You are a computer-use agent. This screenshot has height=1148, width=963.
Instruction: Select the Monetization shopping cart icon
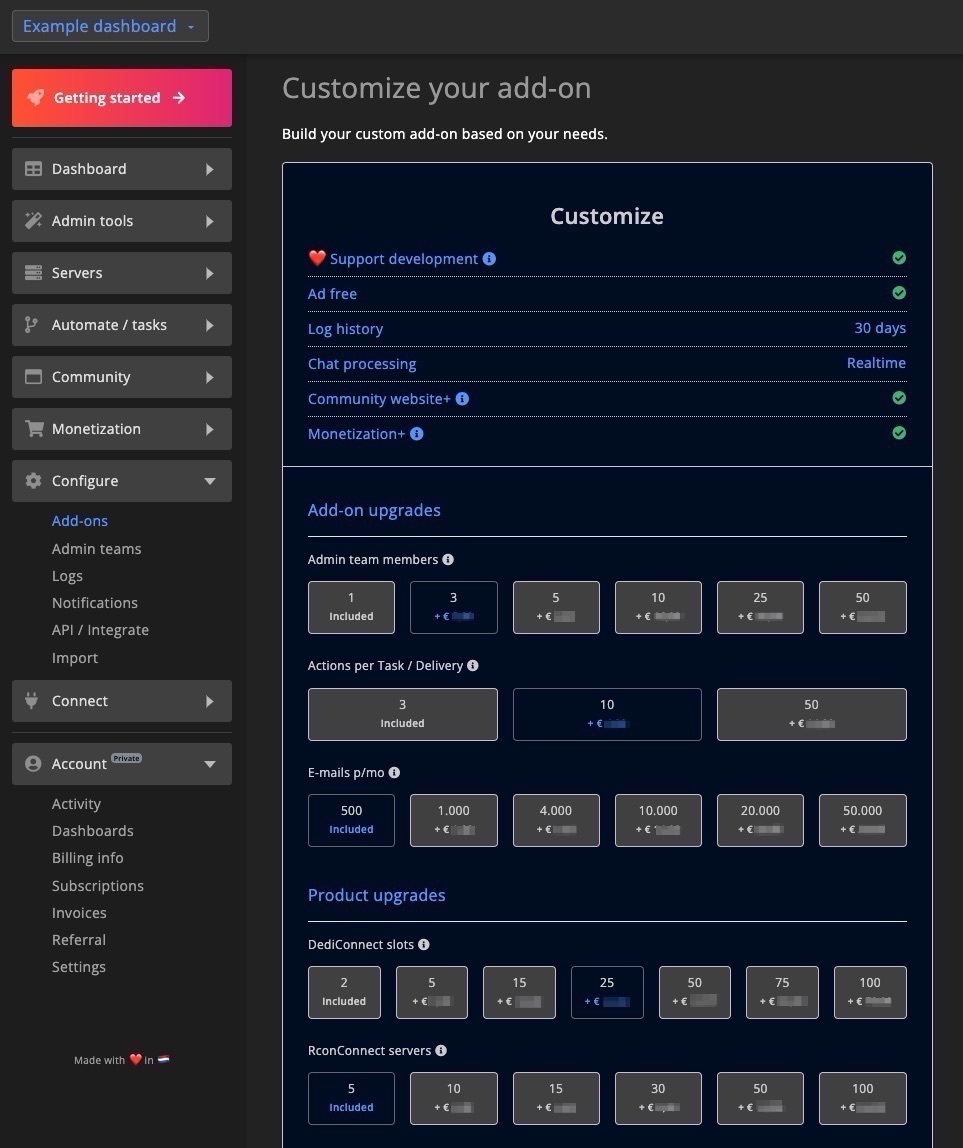32,428
